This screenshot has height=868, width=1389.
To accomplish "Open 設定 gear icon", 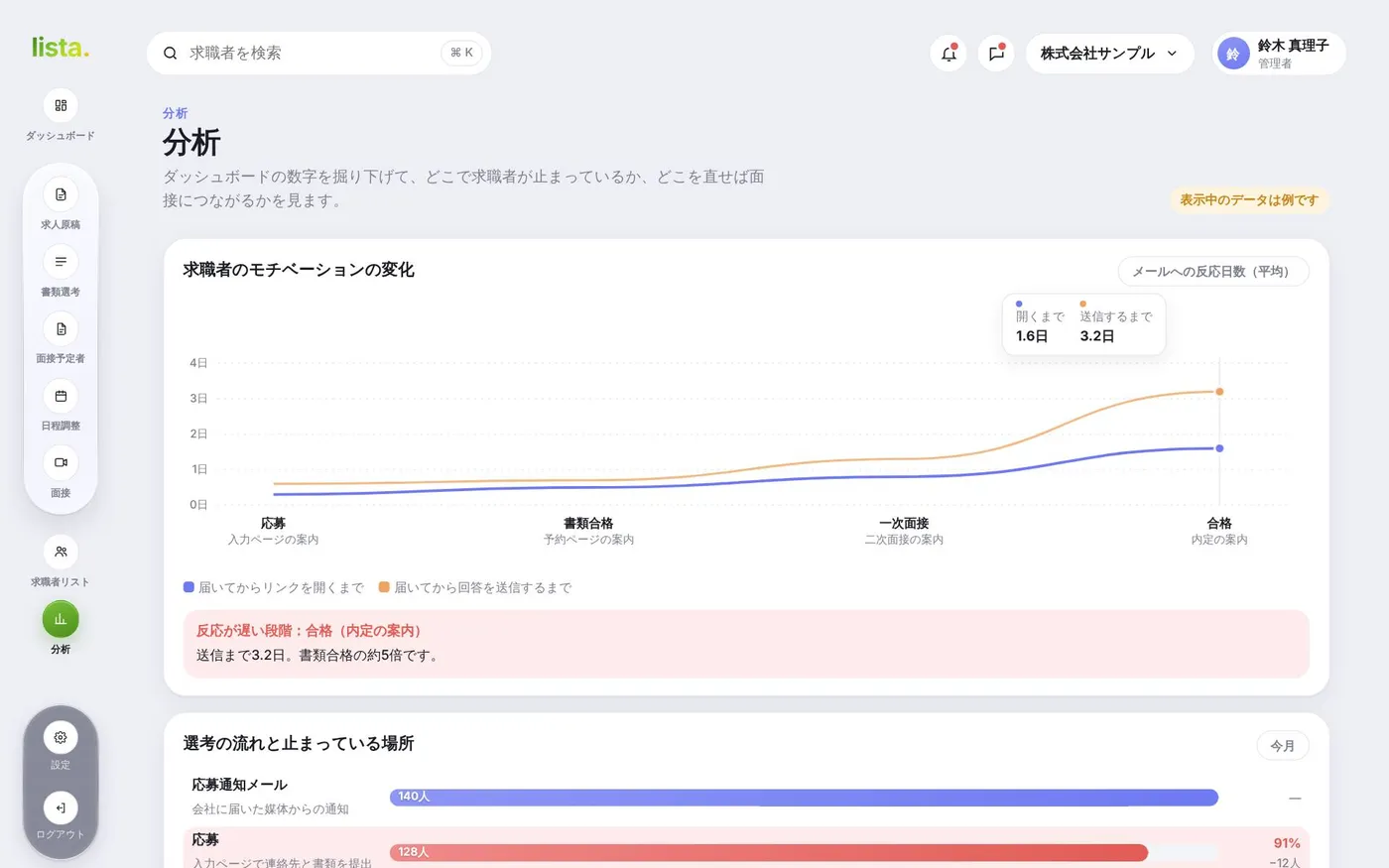I will tap(61, 737).
